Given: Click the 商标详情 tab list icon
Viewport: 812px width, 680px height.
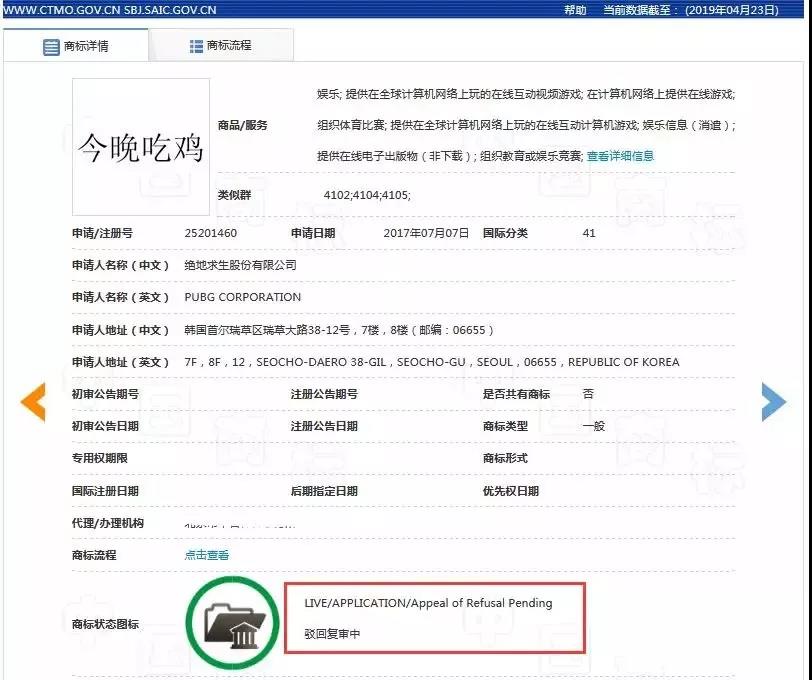Looking at the screenshot, I should click(51, 47).
